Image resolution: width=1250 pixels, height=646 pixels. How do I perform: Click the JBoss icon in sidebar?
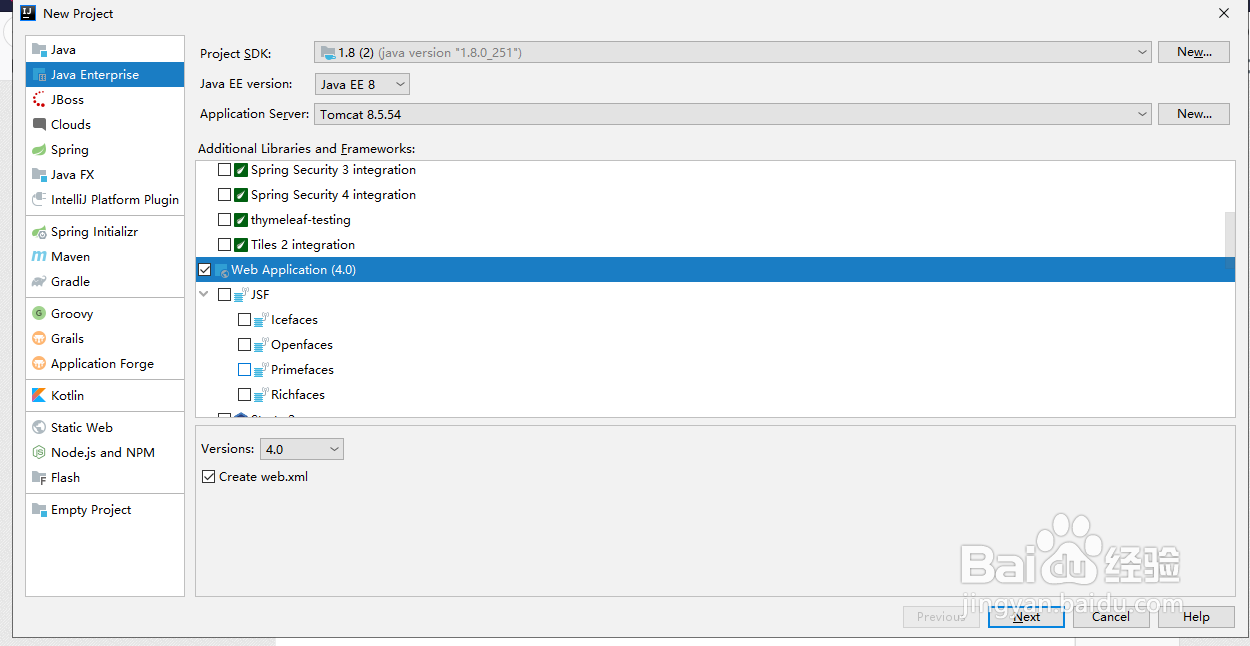pyautogui.click(x=39, y=100)
